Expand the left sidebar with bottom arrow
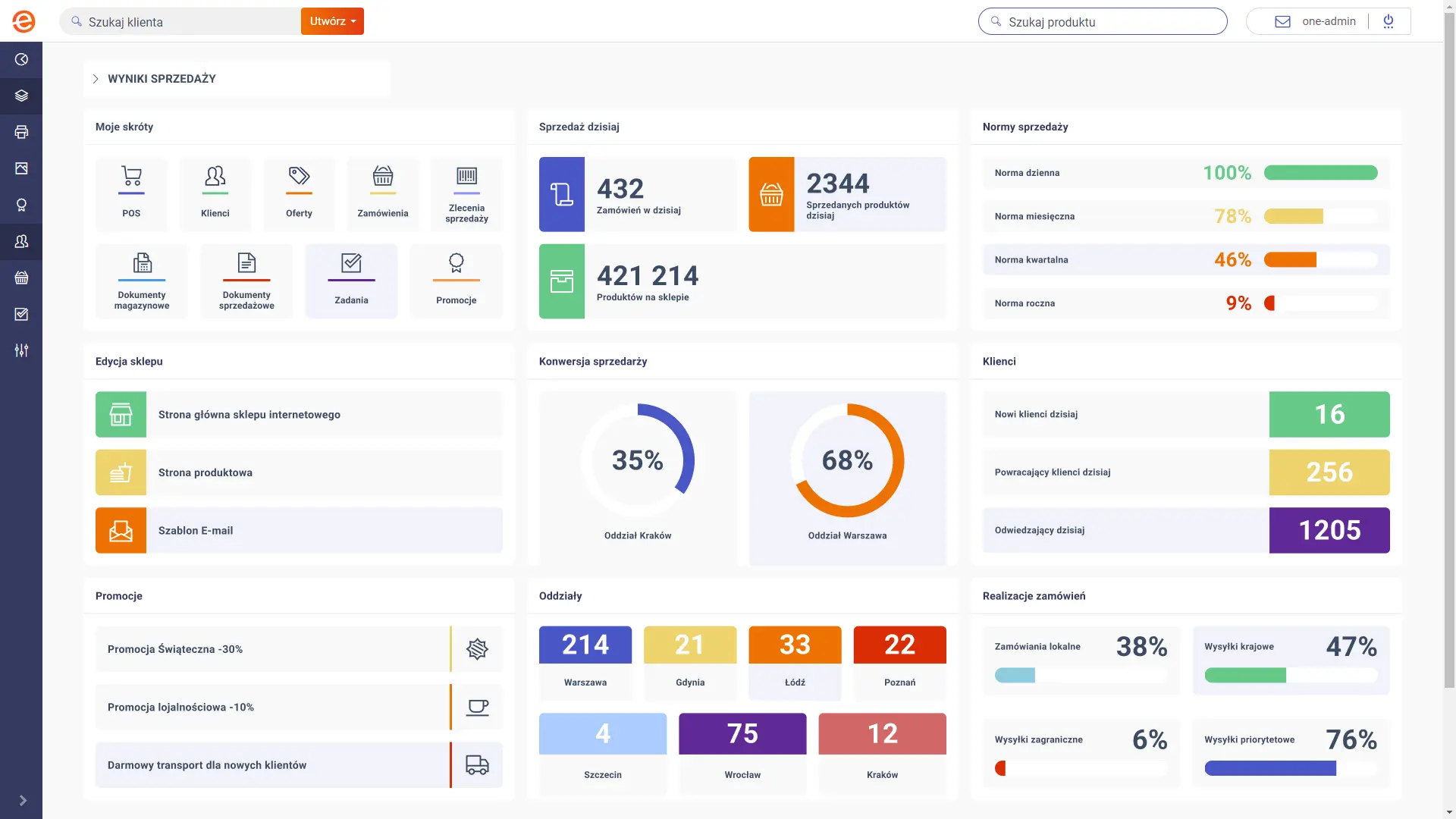This screenshot has width=1456, height=819. (23, 800)
